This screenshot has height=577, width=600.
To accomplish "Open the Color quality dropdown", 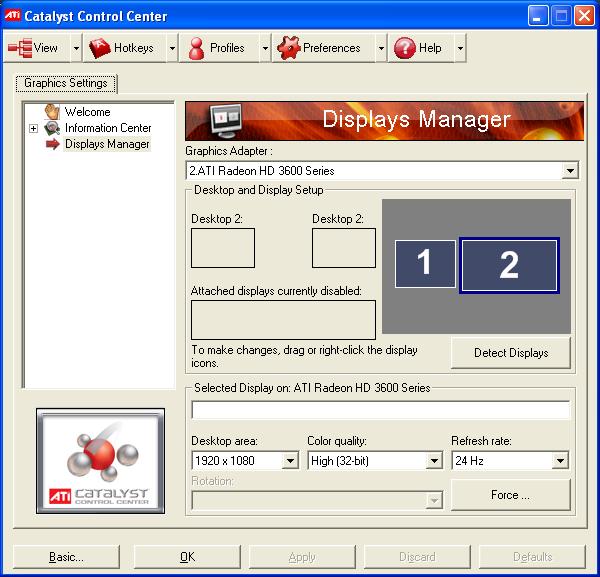I will pyautogui.click(x=434, y=461).
